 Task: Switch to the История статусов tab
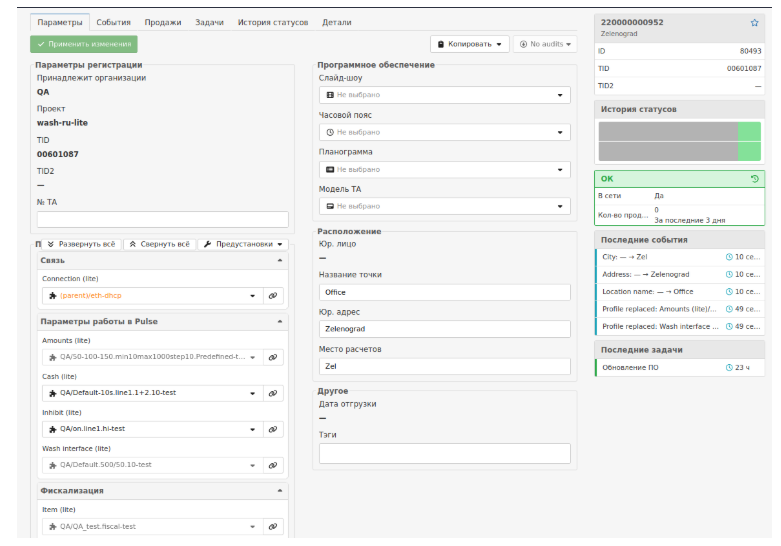coord(273,22)
